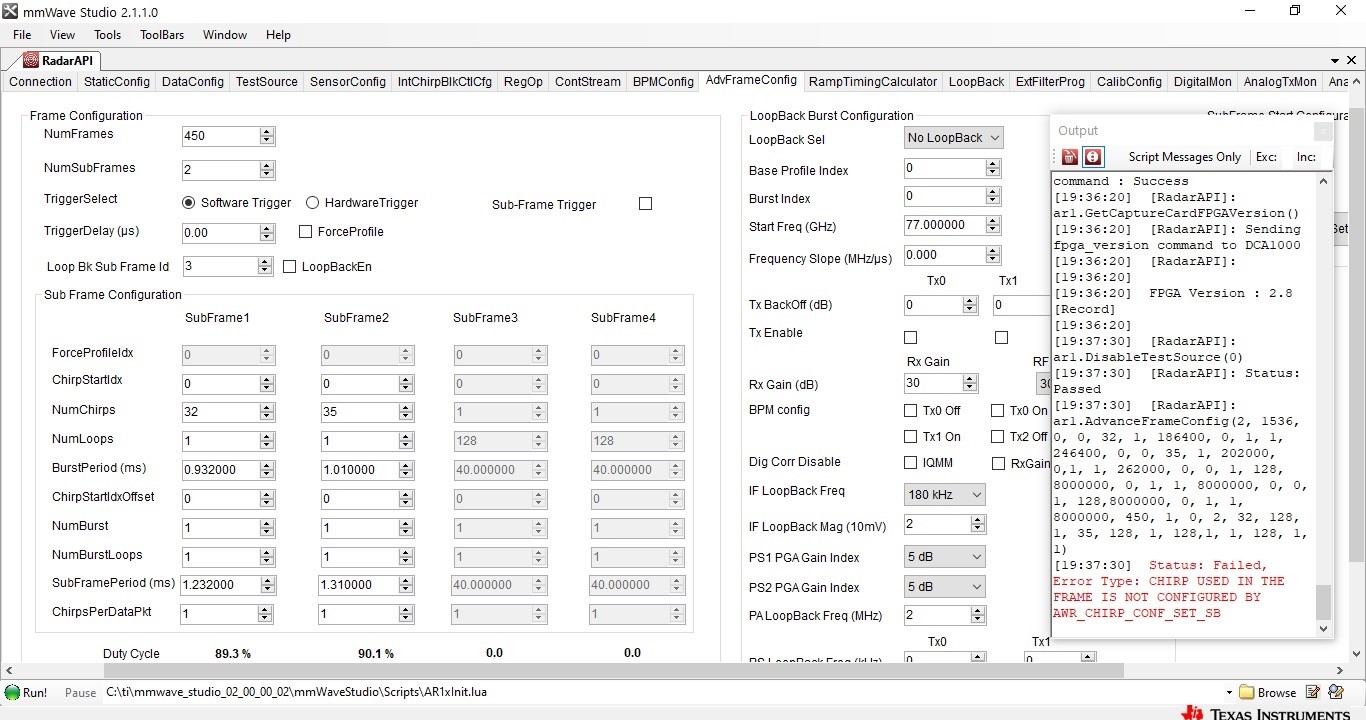Click the Run! script button
The width and height of the screenshot is (1366, 720).
(x=26, y=692)
